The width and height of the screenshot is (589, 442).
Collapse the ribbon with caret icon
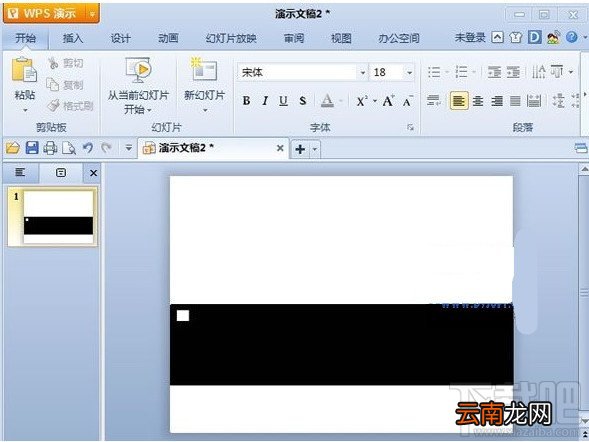point(498,37)
